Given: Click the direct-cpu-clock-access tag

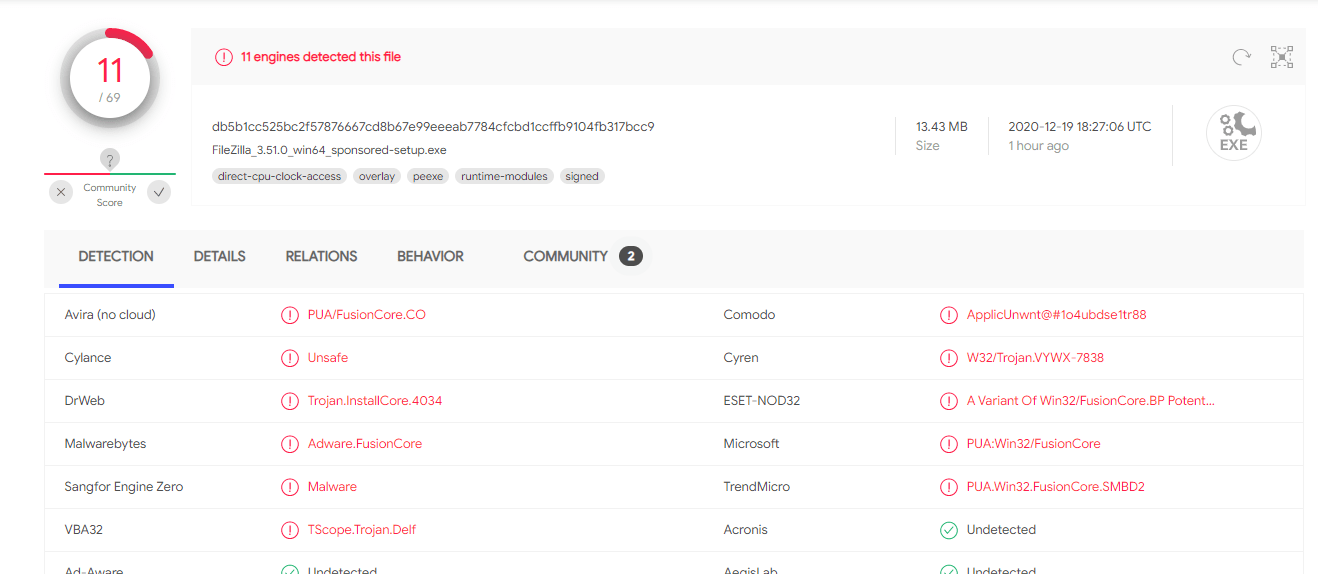Looking at the screenshot, I should pos(279,176).
